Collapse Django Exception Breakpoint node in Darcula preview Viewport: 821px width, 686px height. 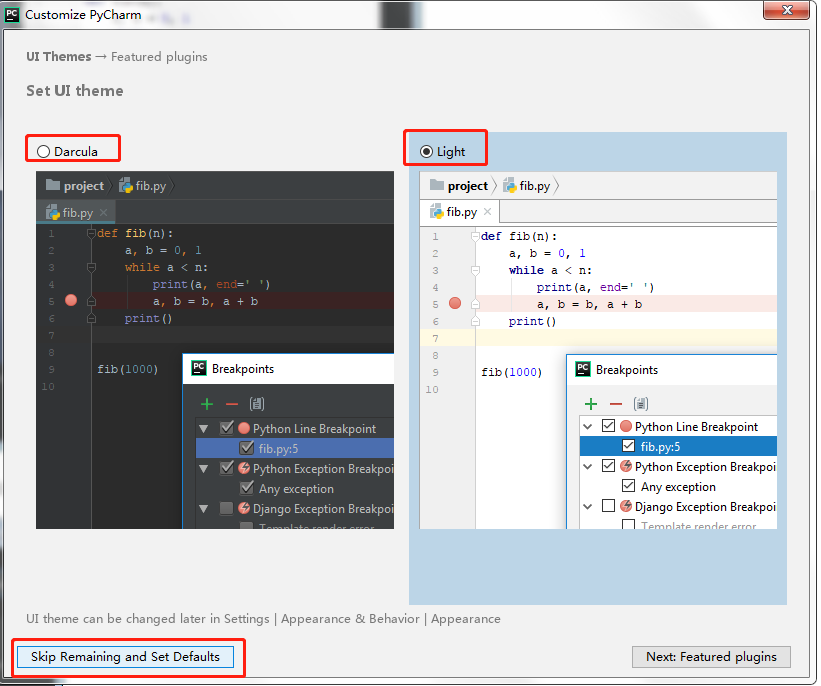click(204, 508)
